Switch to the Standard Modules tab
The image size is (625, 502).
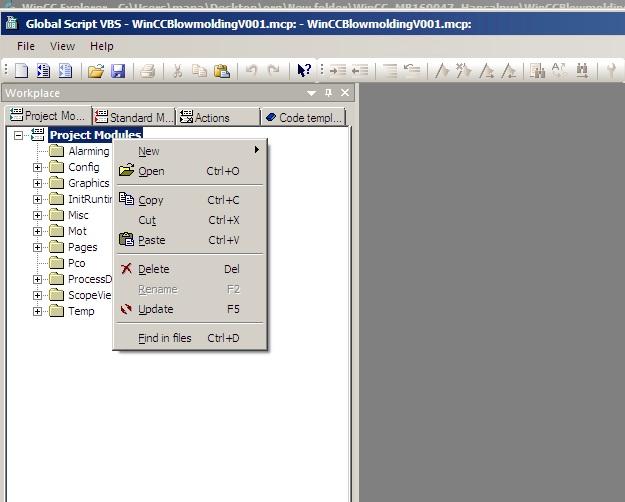coord(134,117)
